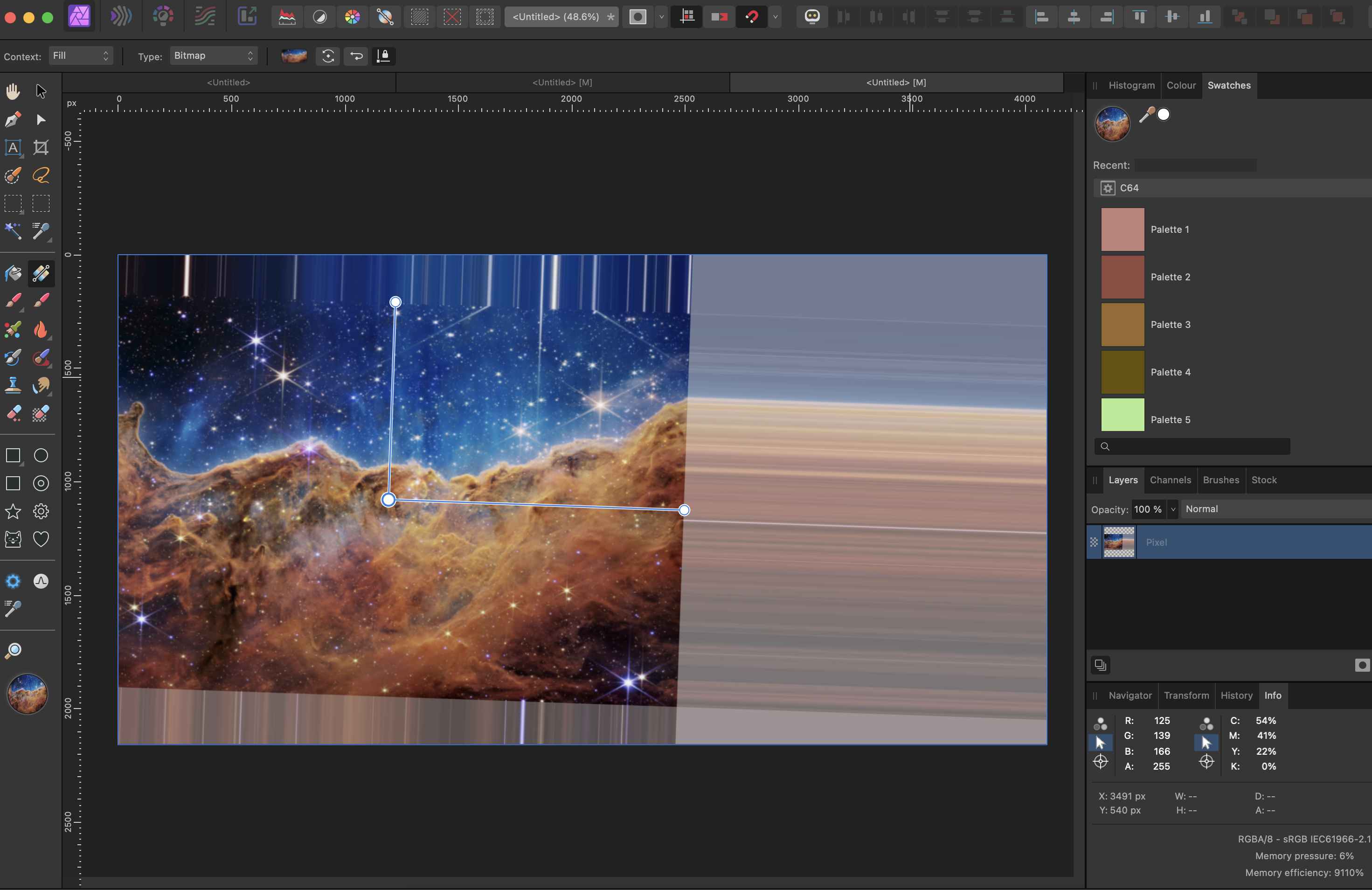
Task: Select the Crop tool
Action: (x=41, y=147)
